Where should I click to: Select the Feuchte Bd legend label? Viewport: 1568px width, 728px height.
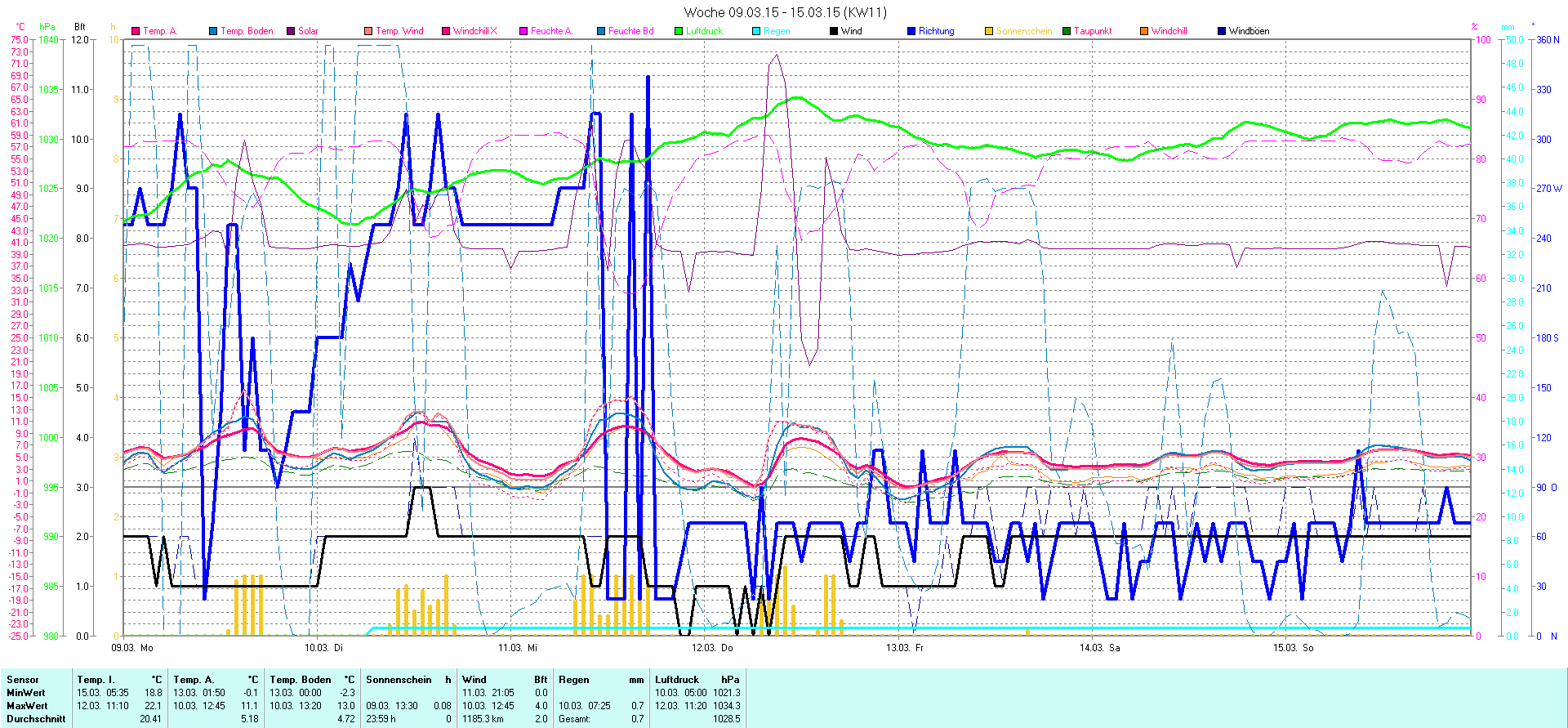coord(630,31)
